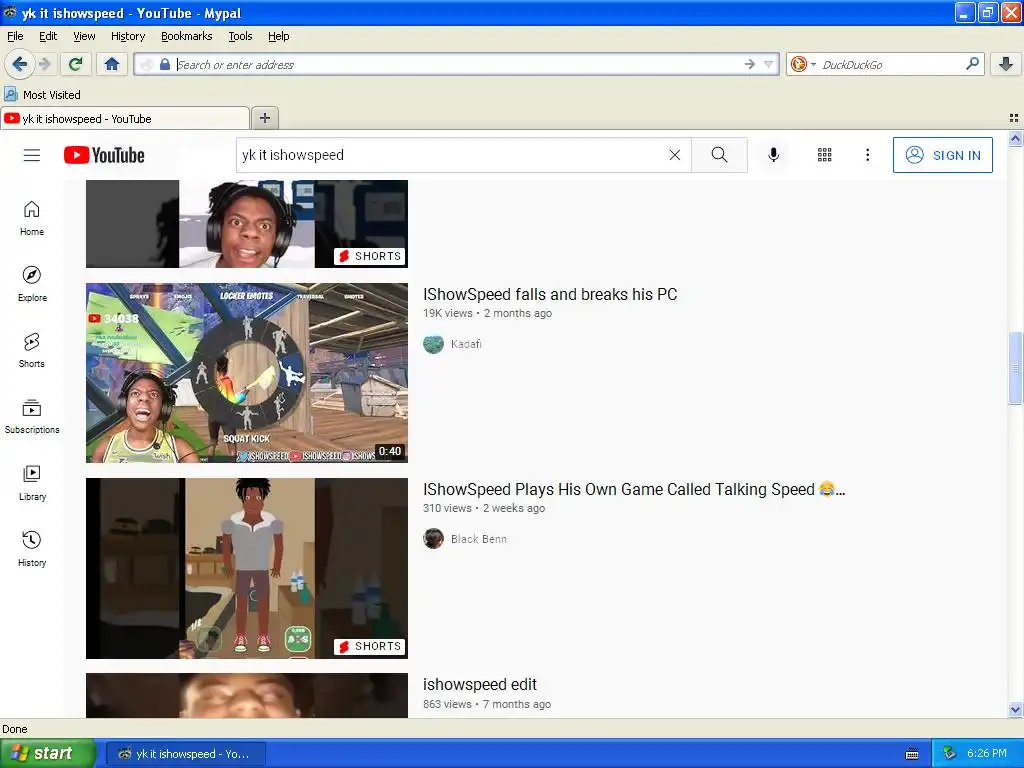Open the browser Downloads arrow button
The width and height of the screenshot is (1024, 768).
(1006, 64)
